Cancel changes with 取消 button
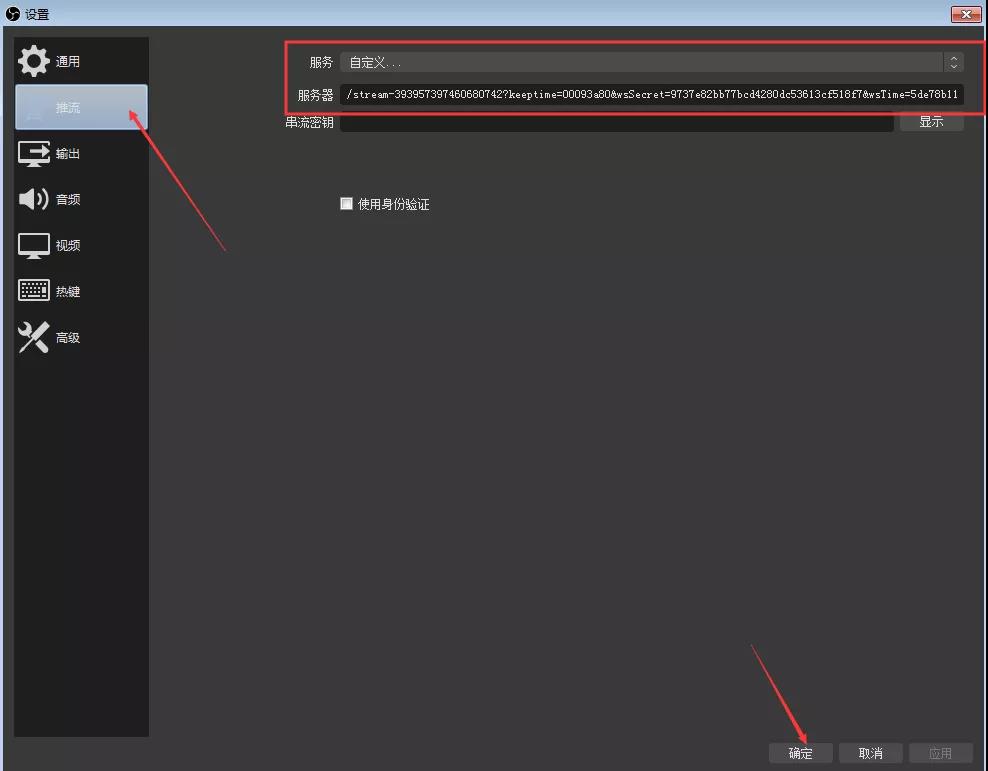 pos(871,753)
